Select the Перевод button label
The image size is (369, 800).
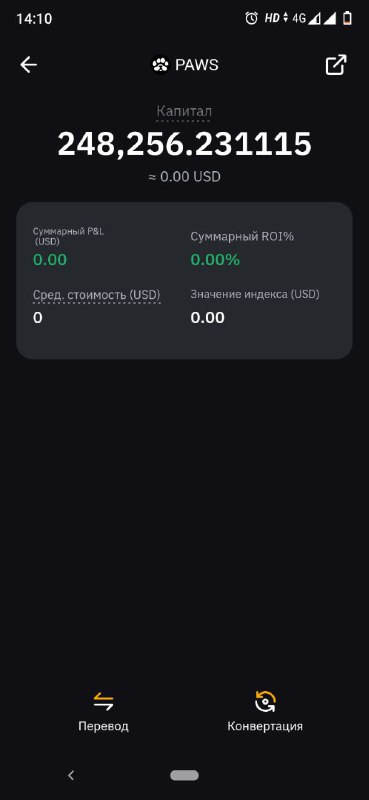(x=104, y=726)
